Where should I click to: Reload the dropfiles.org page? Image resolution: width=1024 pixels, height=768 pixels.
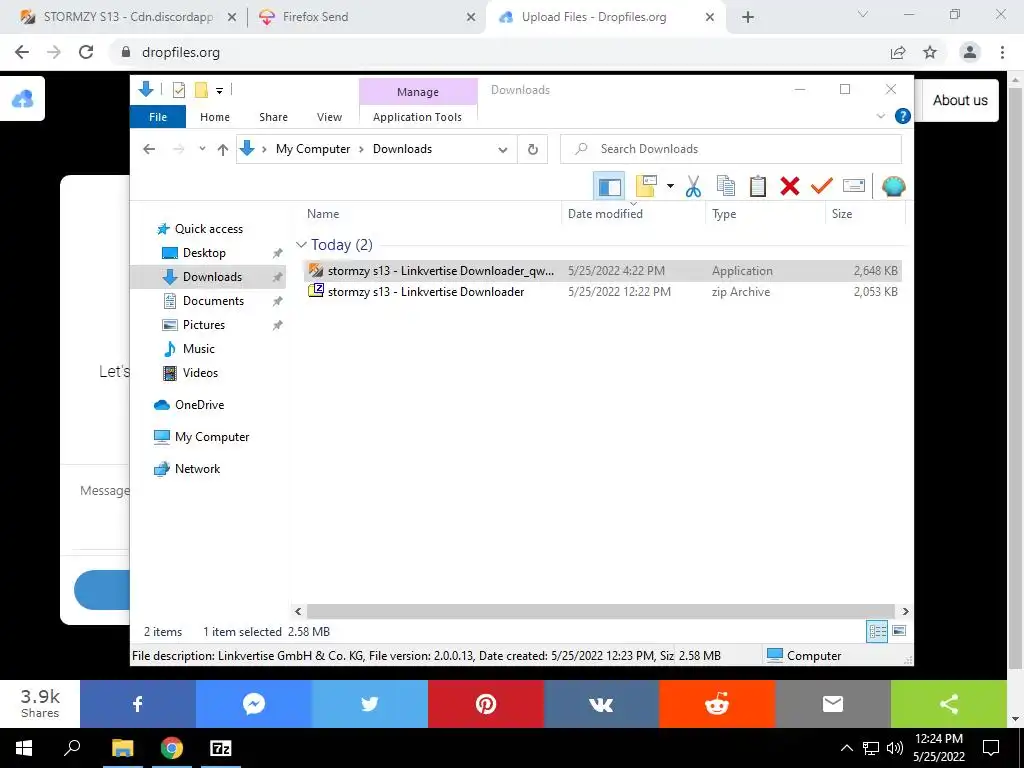coord(86,52)
